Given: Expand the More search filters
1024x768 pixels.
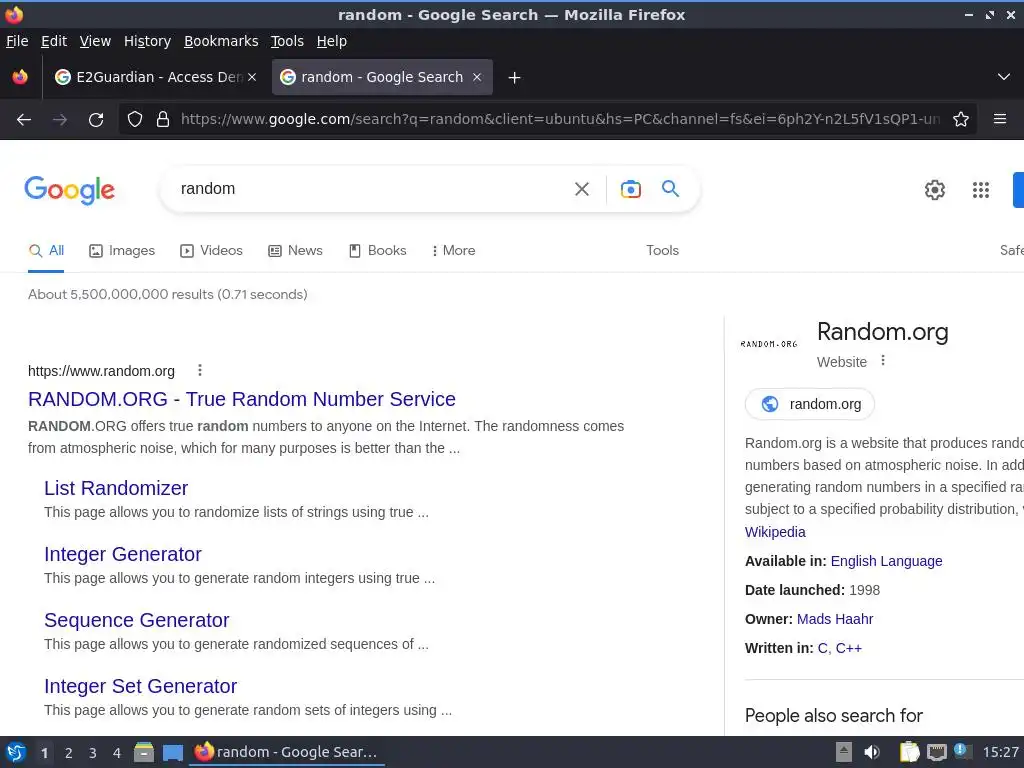Looking at the screenshot, I should coord(453,251).
